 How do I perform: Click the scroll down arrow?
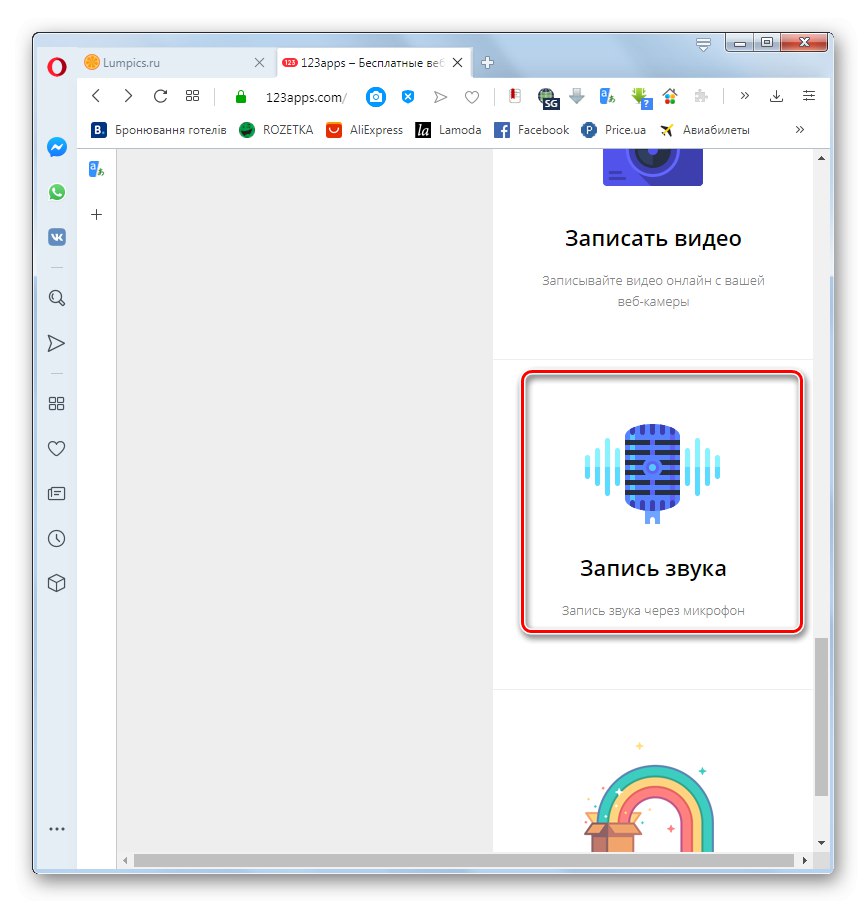point(821,843)
